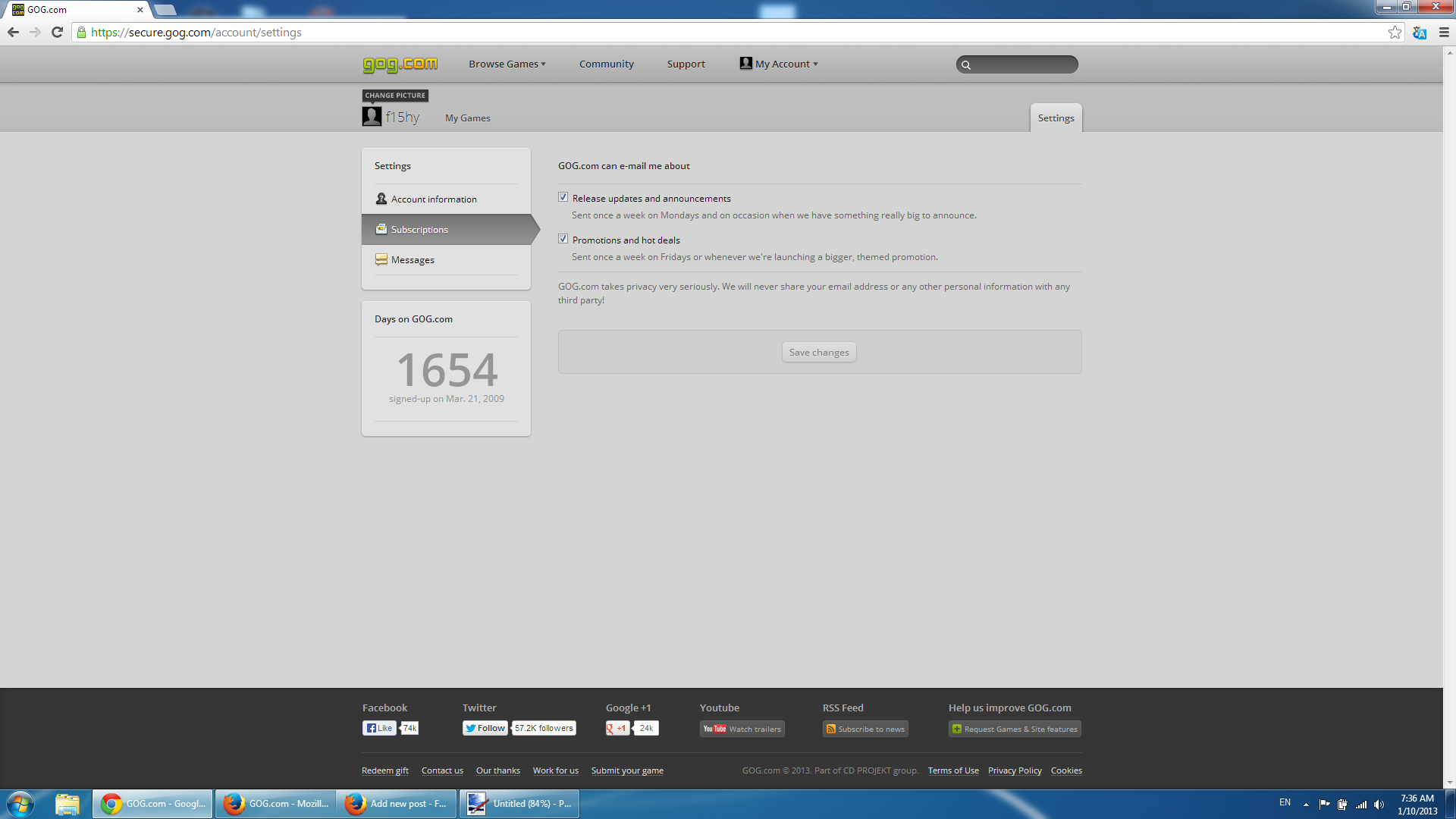
Task: Click the f15hy username
Action: pyautogui.click(x=402, y=117)
